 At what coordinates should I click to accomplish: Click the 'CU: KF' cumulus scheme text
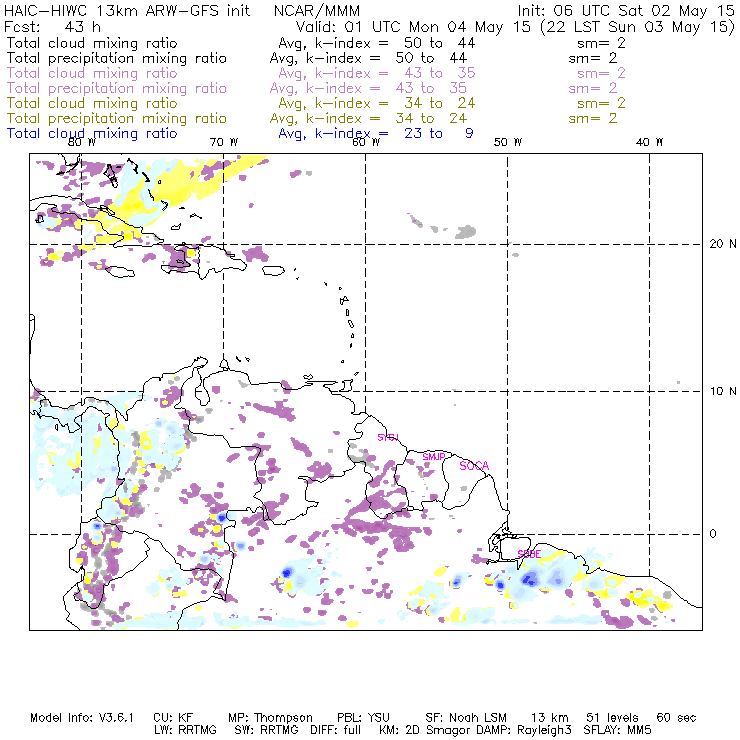[173, 718]
